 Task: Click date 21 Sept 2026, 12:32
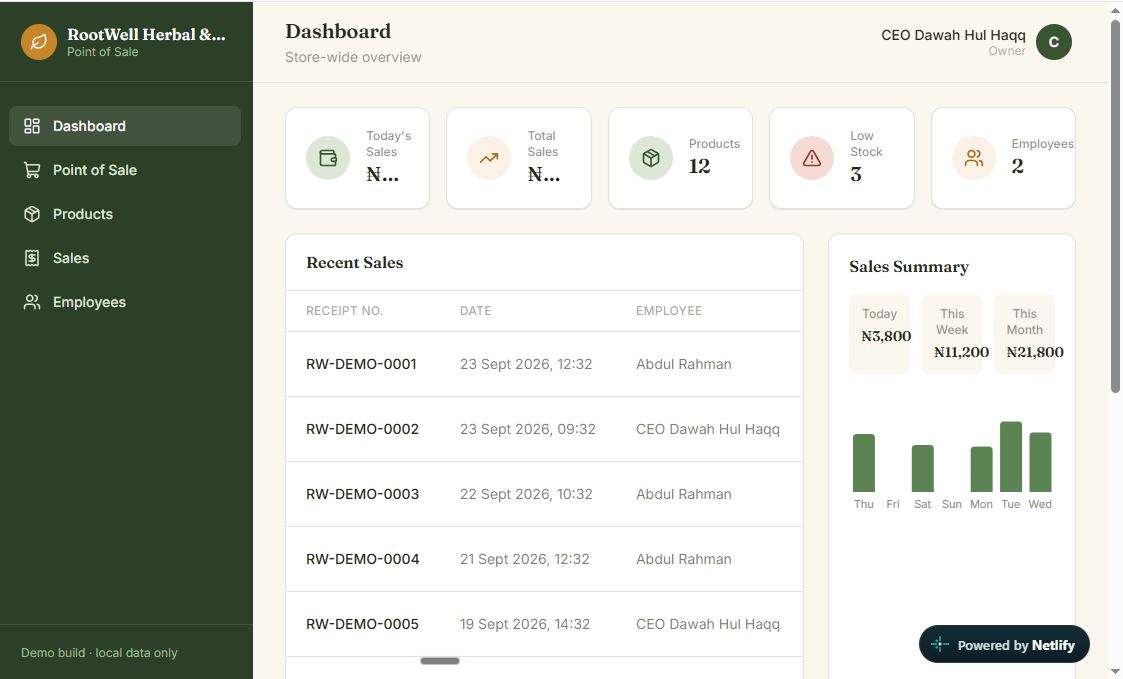524,559
